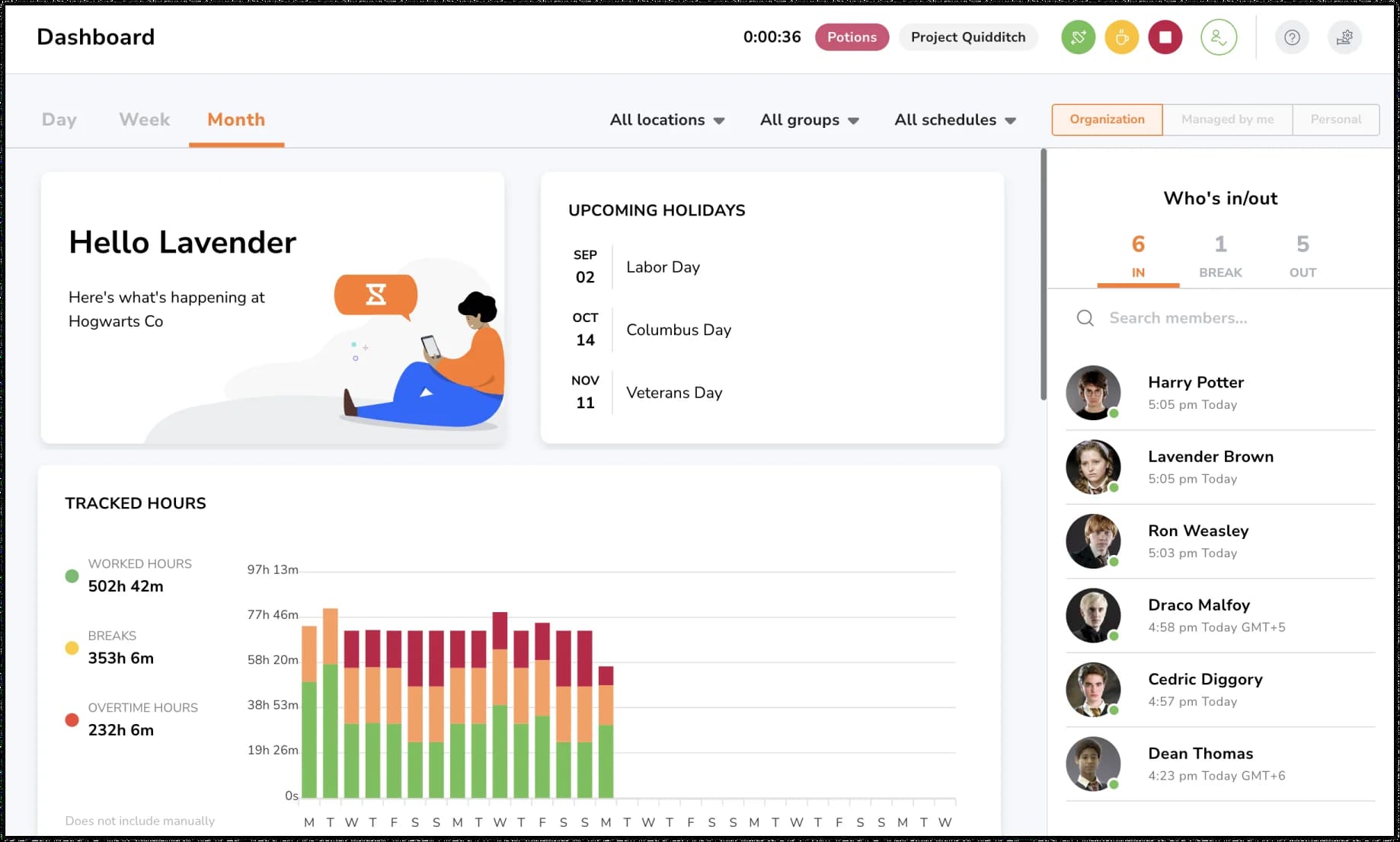The image size is (1400, 842).
Task: Switch to the Week tab
Action: (144, 120)
